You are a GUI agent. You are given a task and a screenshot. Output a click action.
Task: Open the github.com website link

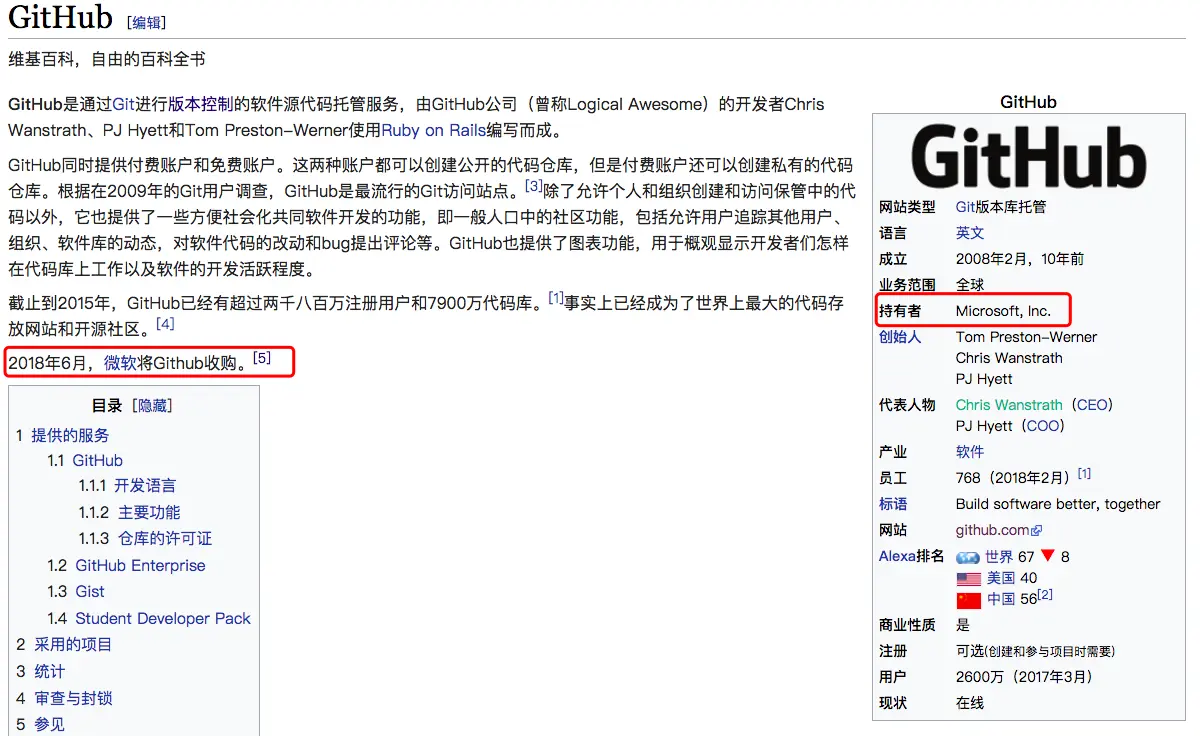[992, 530]
